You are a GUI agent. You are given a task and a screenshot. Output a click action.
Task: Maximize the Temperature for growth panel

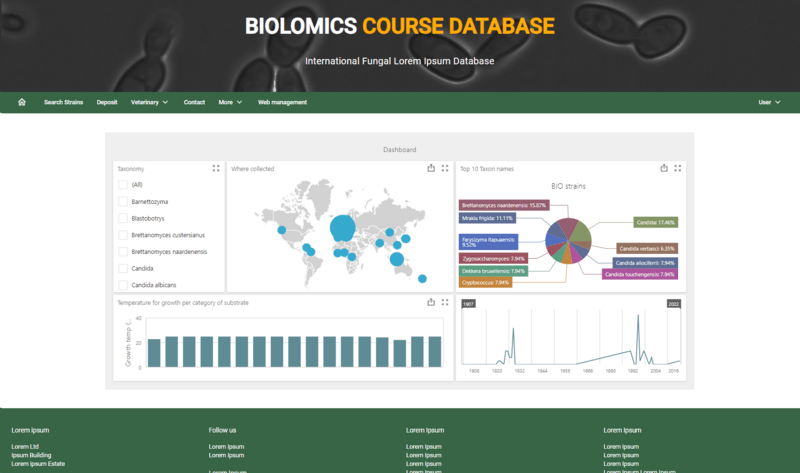point(445,302)
